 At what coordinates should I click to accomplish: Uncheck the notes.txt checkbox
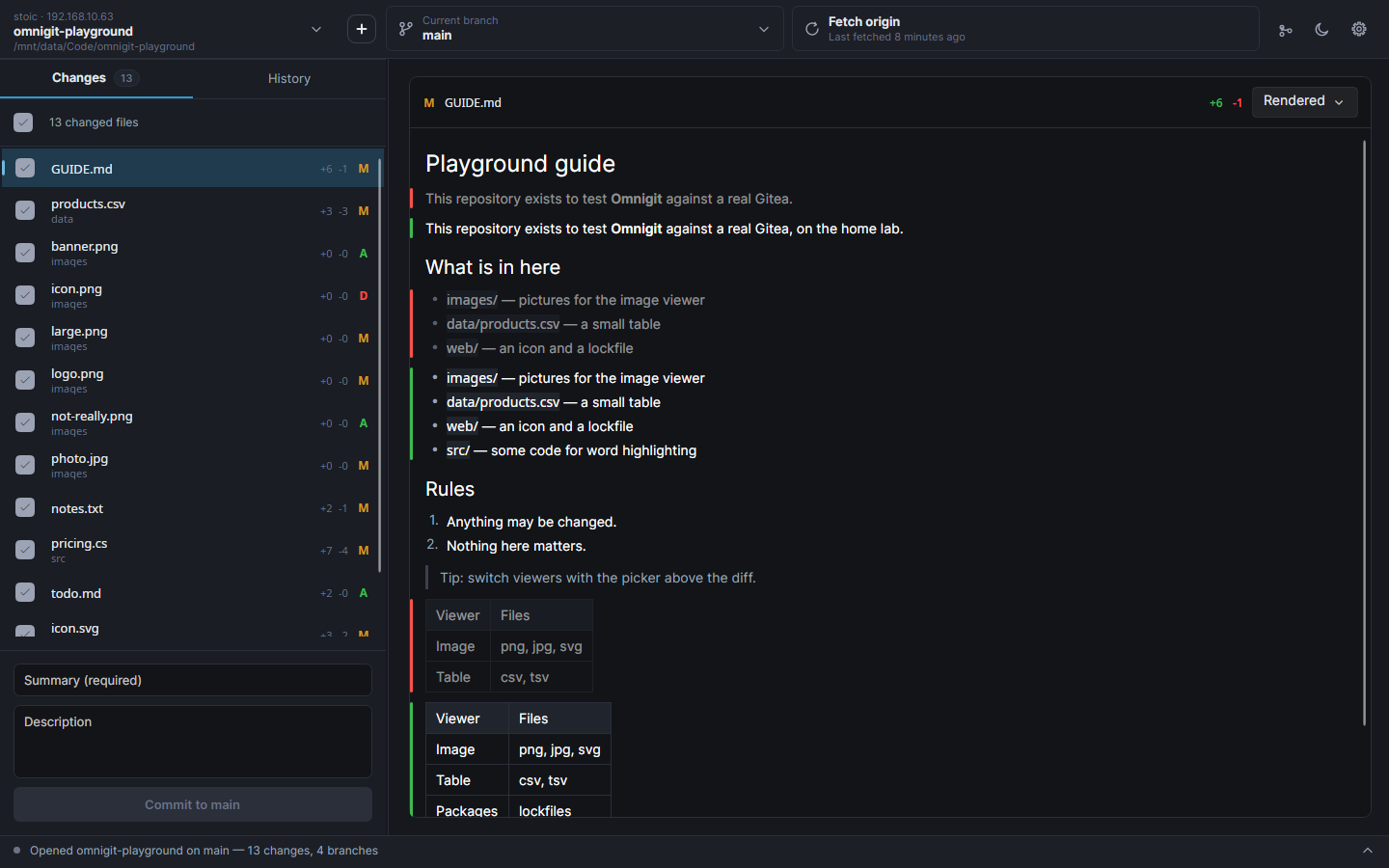tap(25, 507)
